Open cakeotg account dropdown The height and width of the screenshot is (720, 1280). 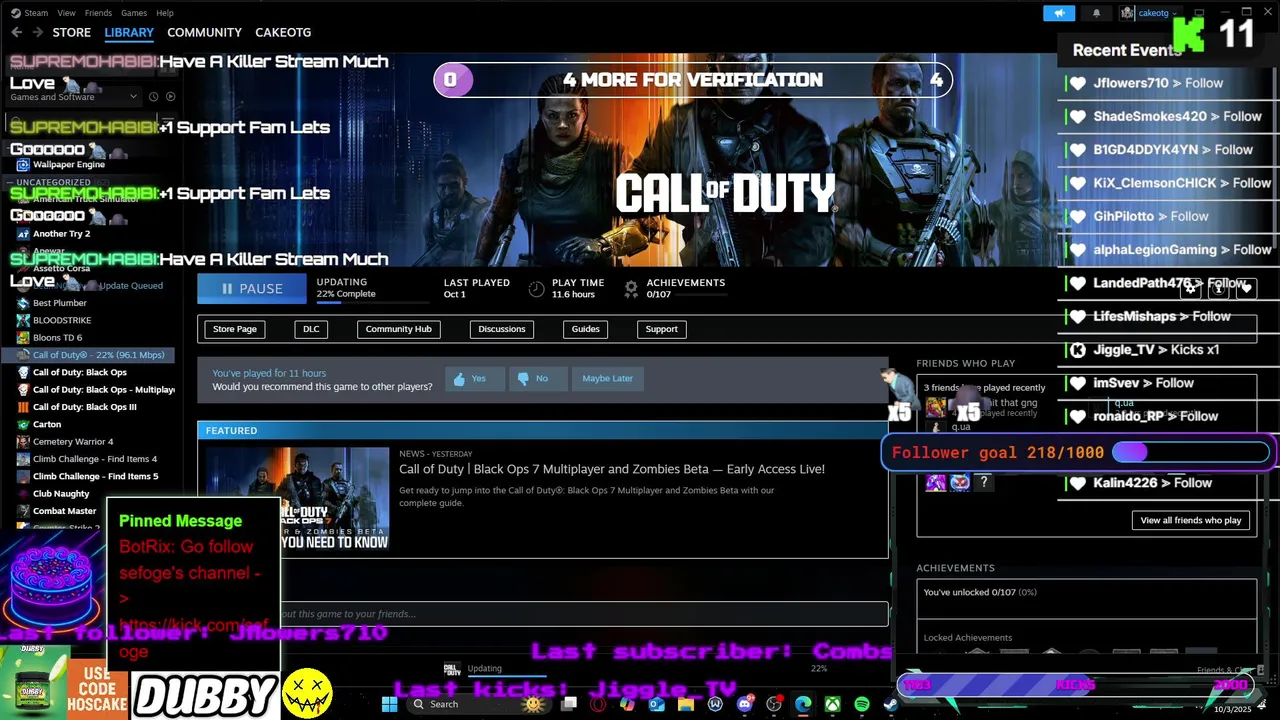(1150, 13)
